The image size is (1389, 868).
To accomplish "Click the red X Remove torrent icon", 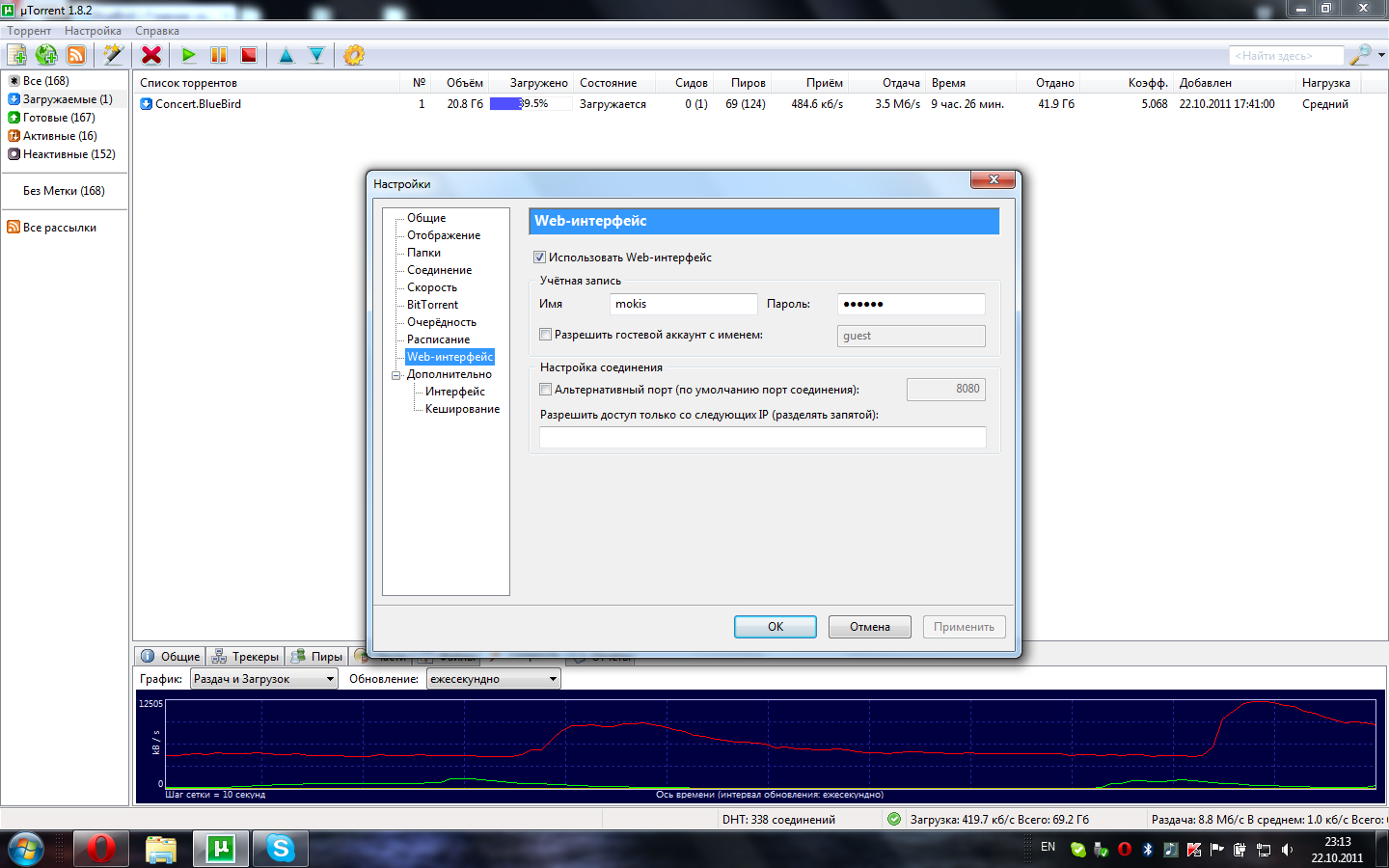I will (151, 55).
